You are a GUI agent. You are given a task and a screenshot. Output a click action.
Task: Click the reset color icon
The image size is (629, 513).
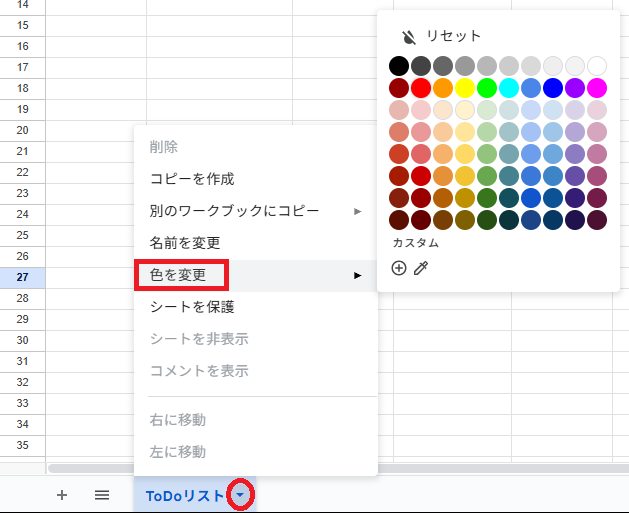[x=408, y=37]
